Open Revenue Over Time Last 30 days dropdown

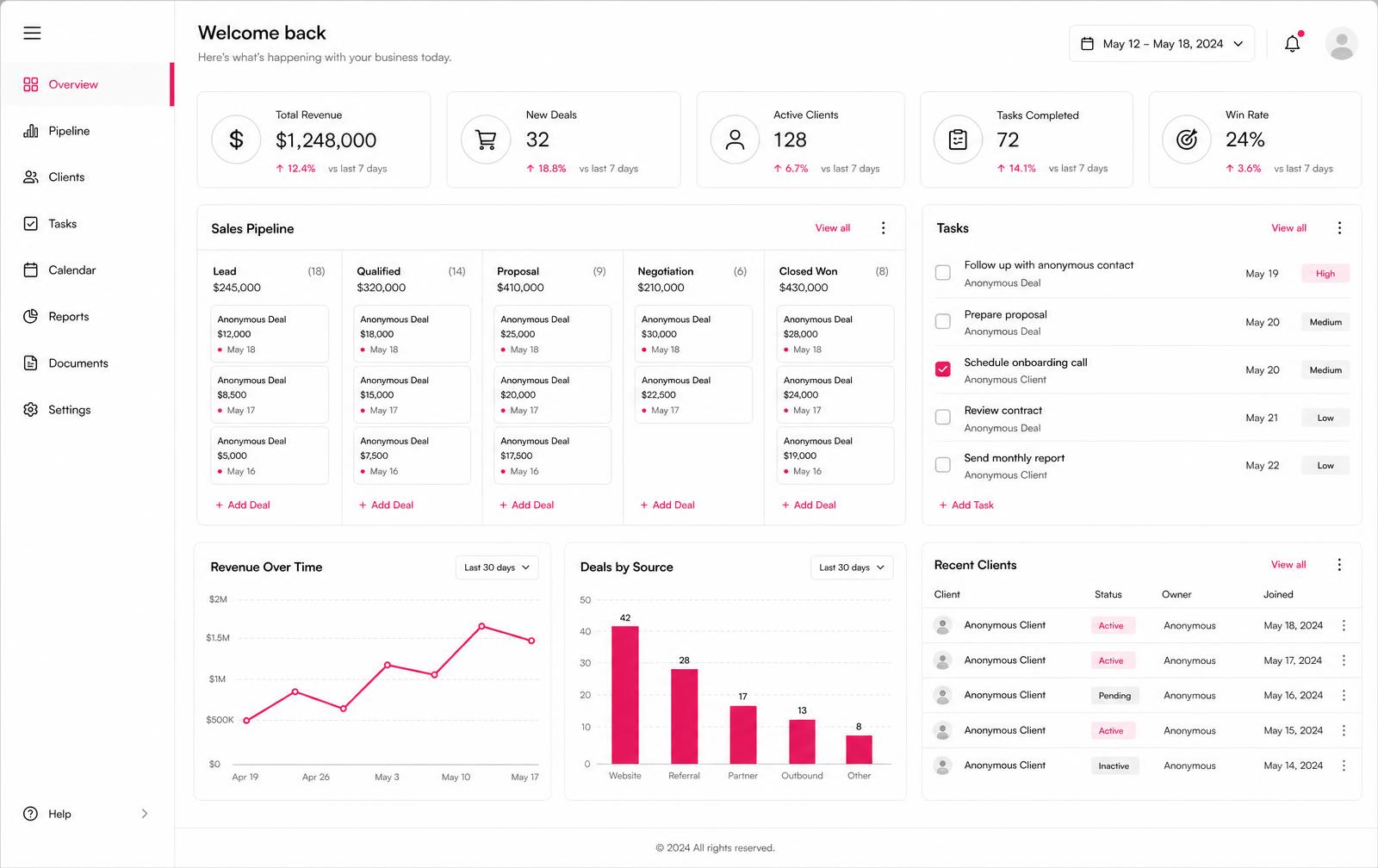[497, 567]
